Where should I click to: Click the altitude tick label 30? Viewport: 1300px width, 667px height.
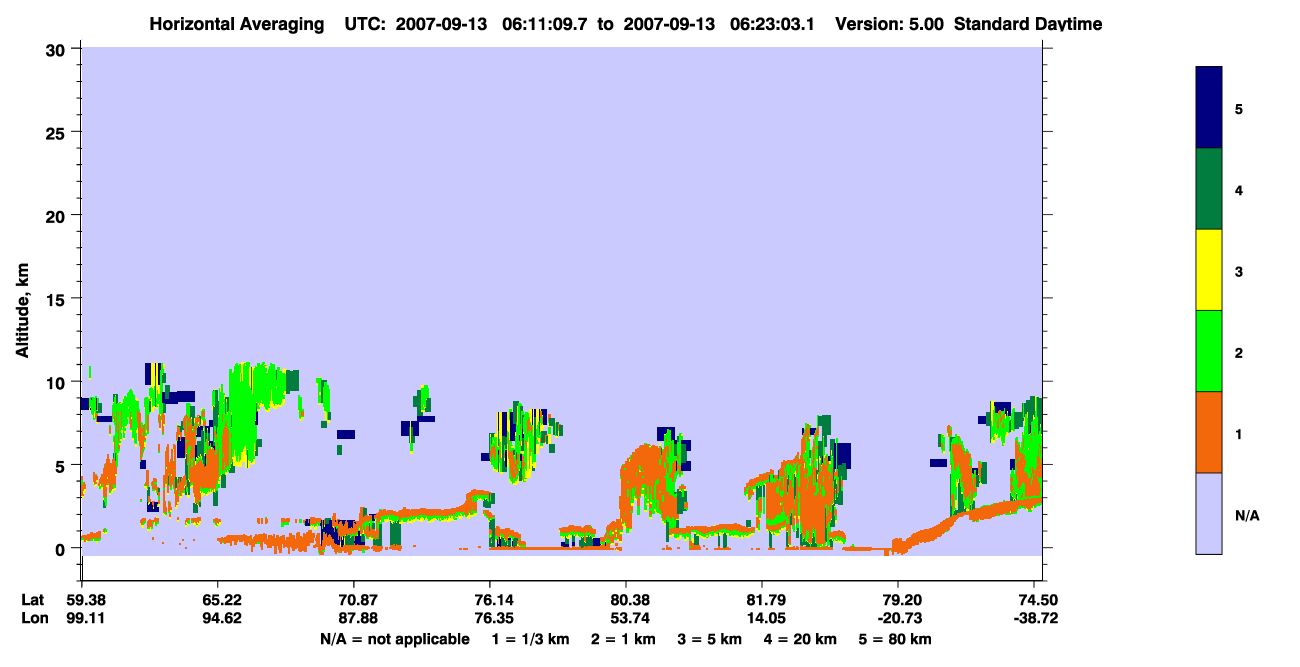click(58, 49)
